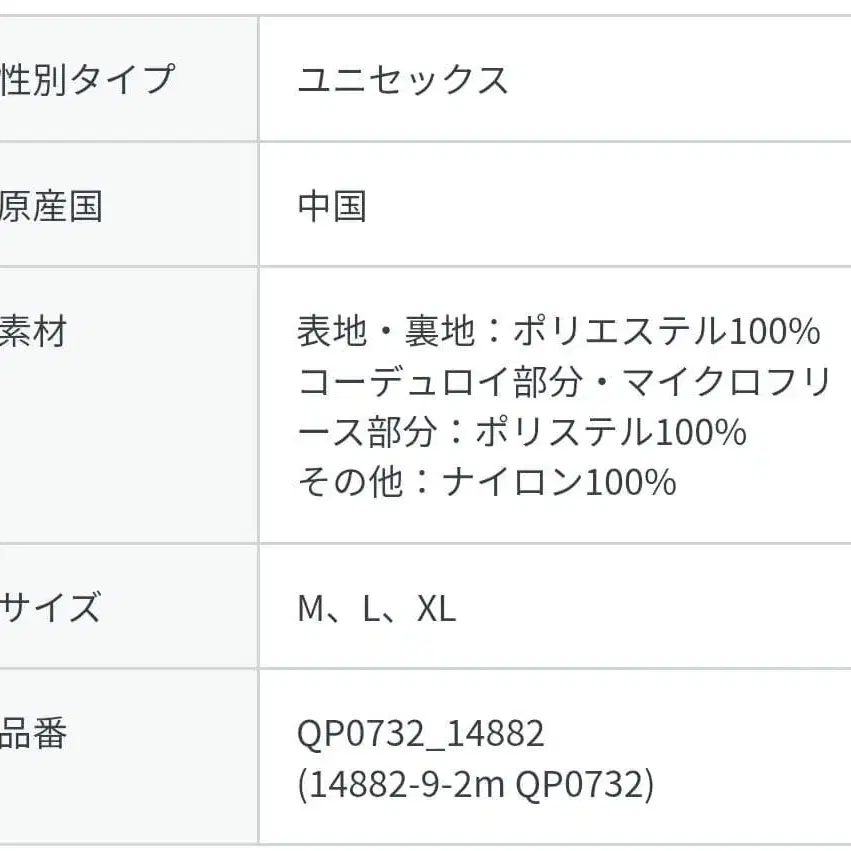Click the マイクロフリ text at line end
The image size is (851, 851).
point(727,382)
